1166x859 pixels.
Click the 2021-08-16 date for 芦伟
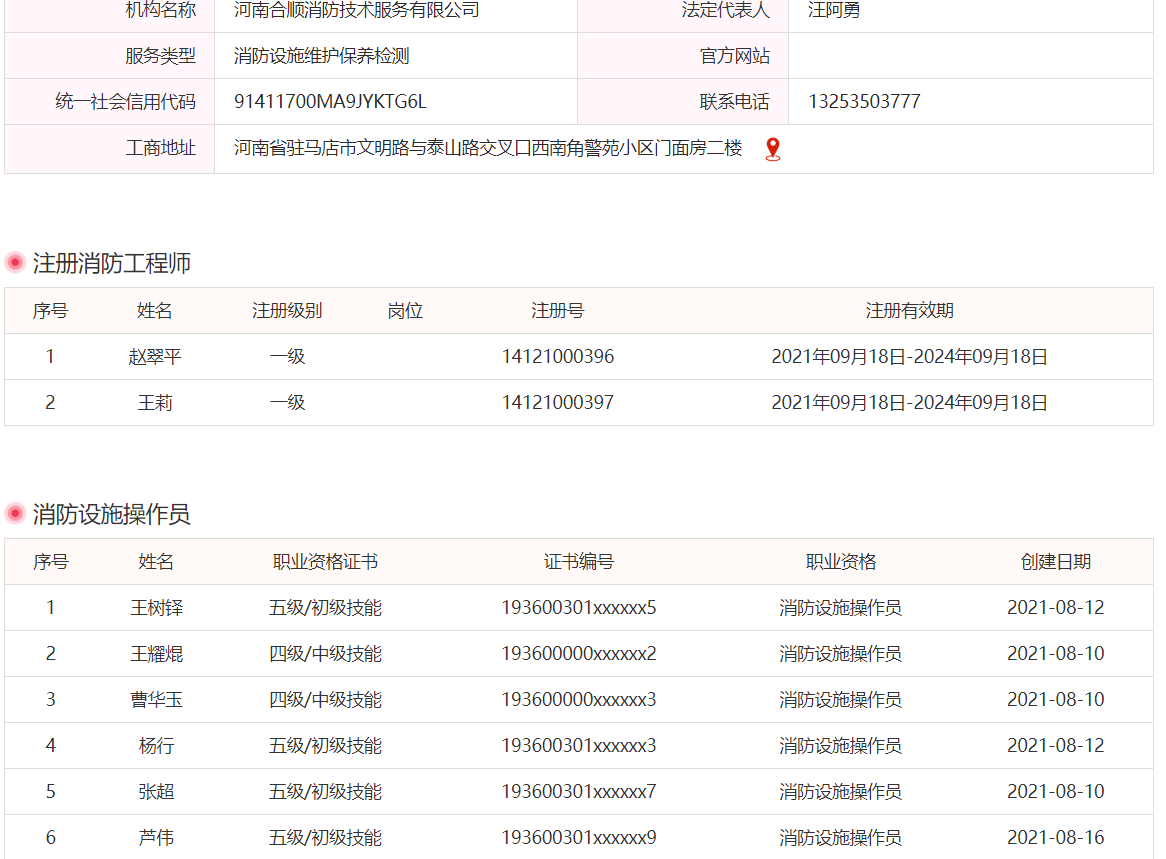(x=1055, y=838)
